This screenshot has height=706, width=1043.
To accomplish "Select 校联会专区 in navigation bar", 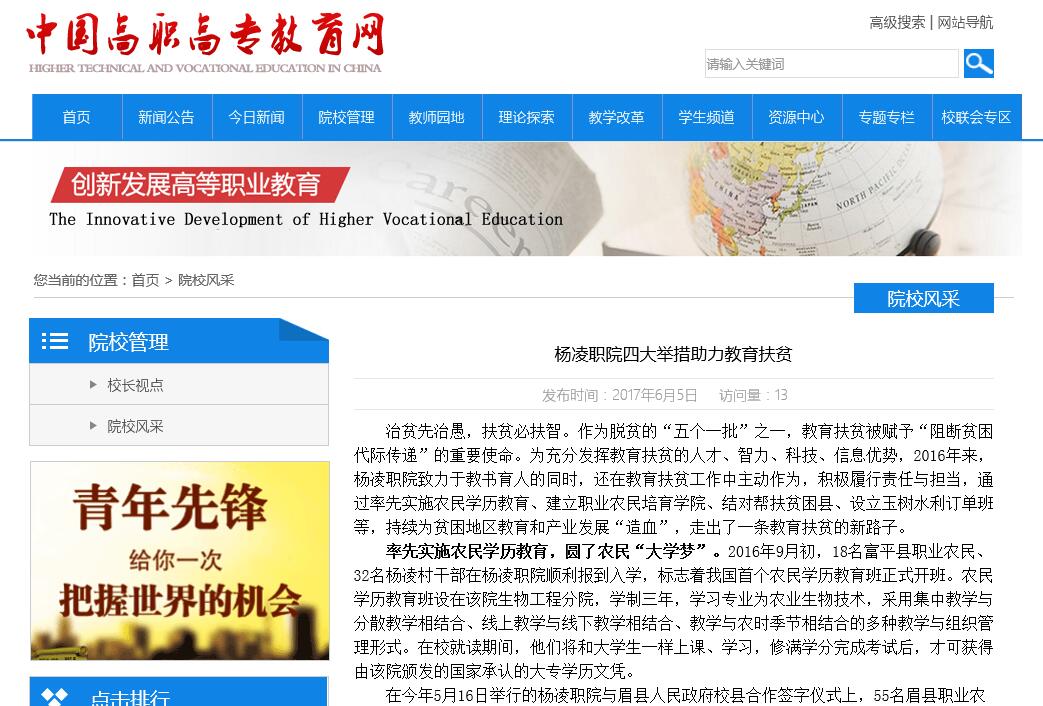I will click(976, 117).
